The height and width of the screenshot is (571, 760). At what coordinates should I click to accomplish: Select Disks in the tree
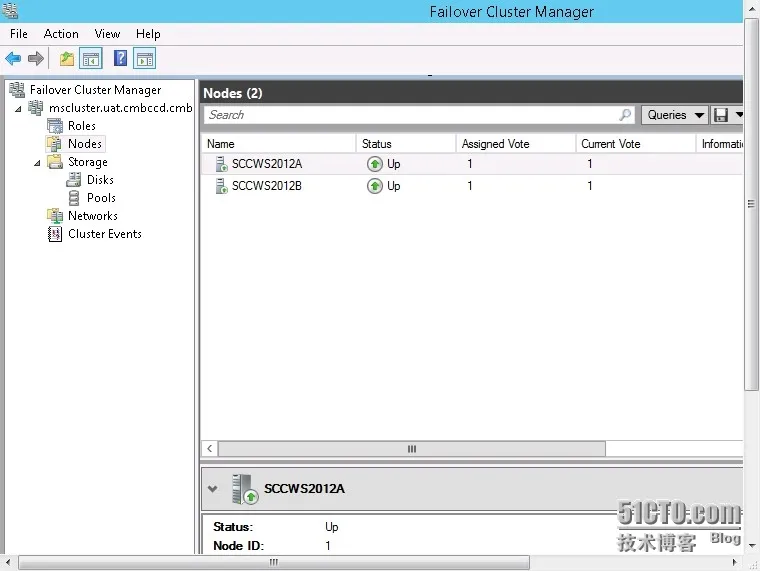tap(100, 180)
